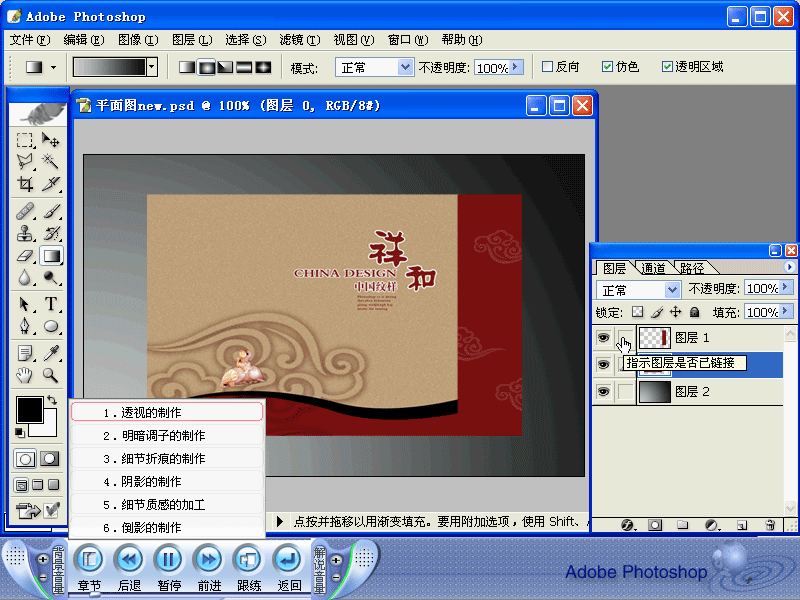800x600 pixels.
Task: Toggle lock position in Layers panel
Action: (x=676, y=312)
